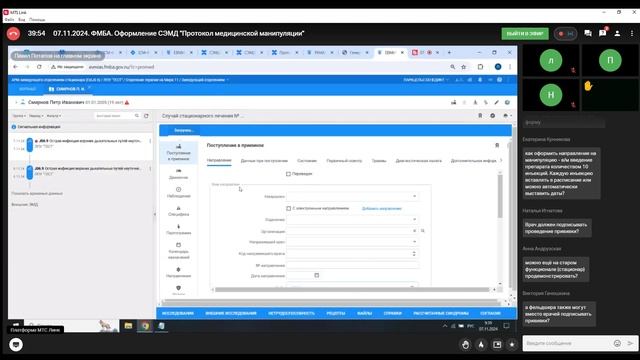This screenshot has height=360, width=640.
Task: Switch to the Направление form tab
Action: point(219,160)
